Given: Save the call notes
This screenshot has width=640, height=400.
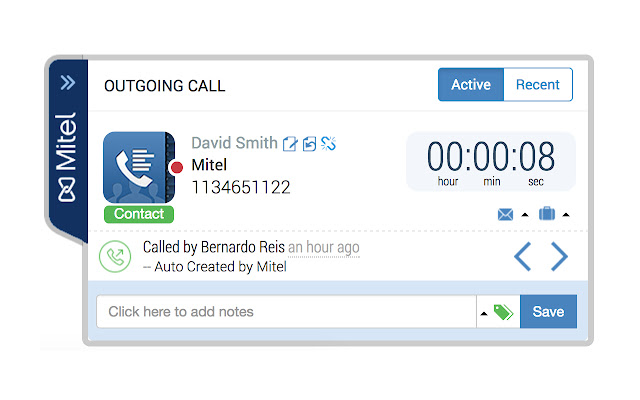Looking at the screenshot, I should pos(548,311).
